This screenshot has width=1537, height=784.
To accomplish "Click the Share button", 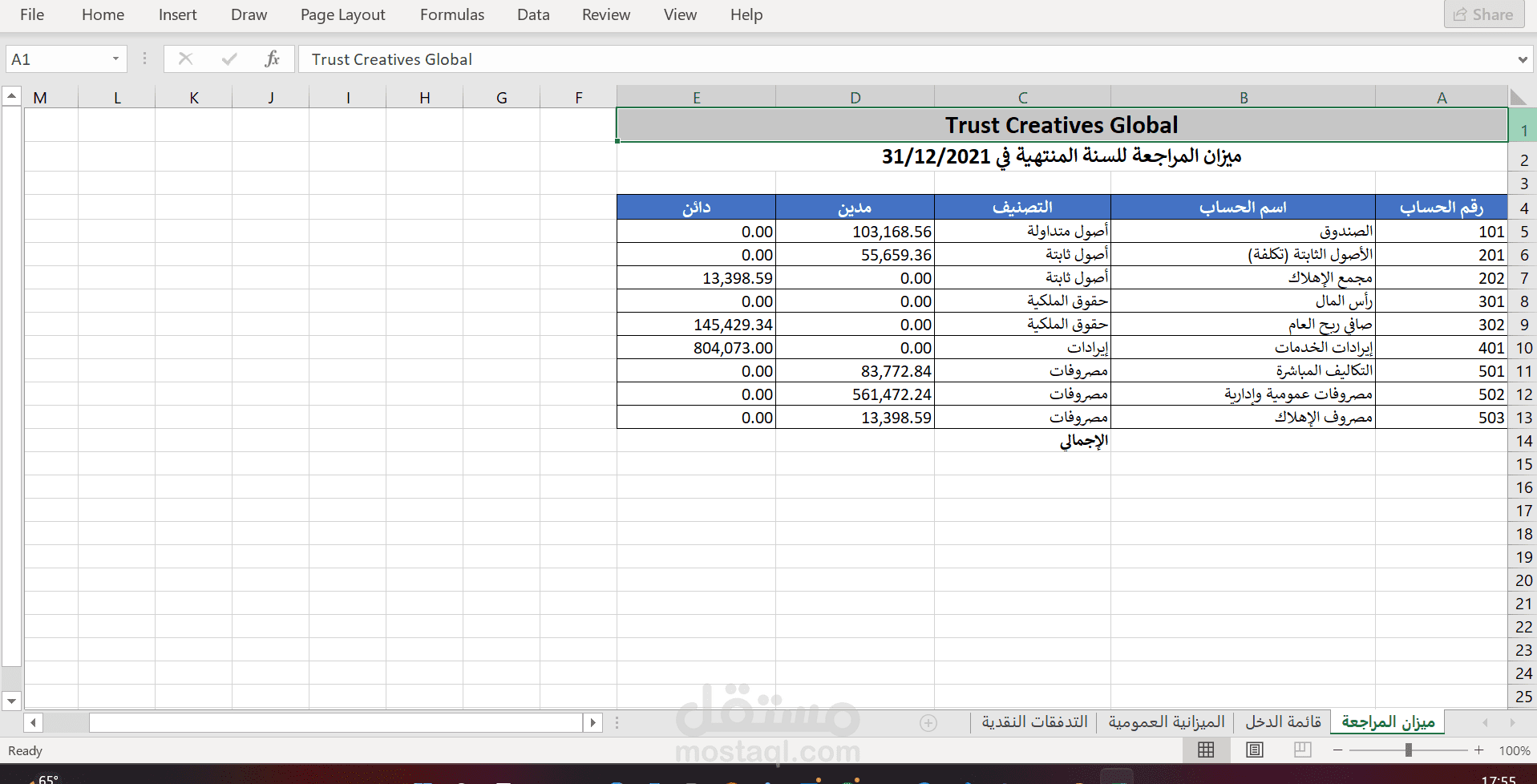I will [1484, 14].
